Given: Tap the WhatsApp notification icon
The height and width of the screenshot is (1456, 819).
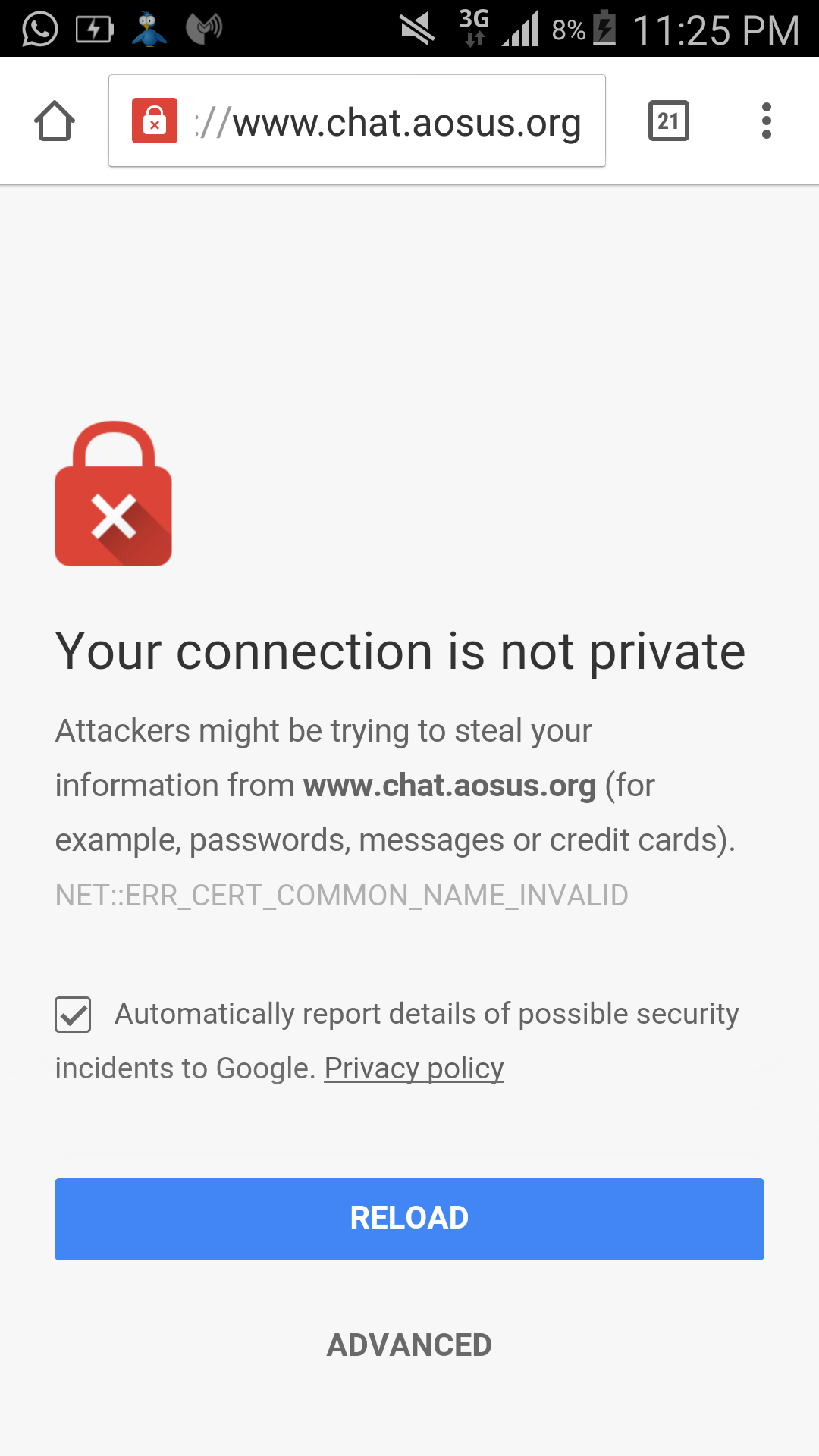Looking at the screenshot, I should [39, 29].
